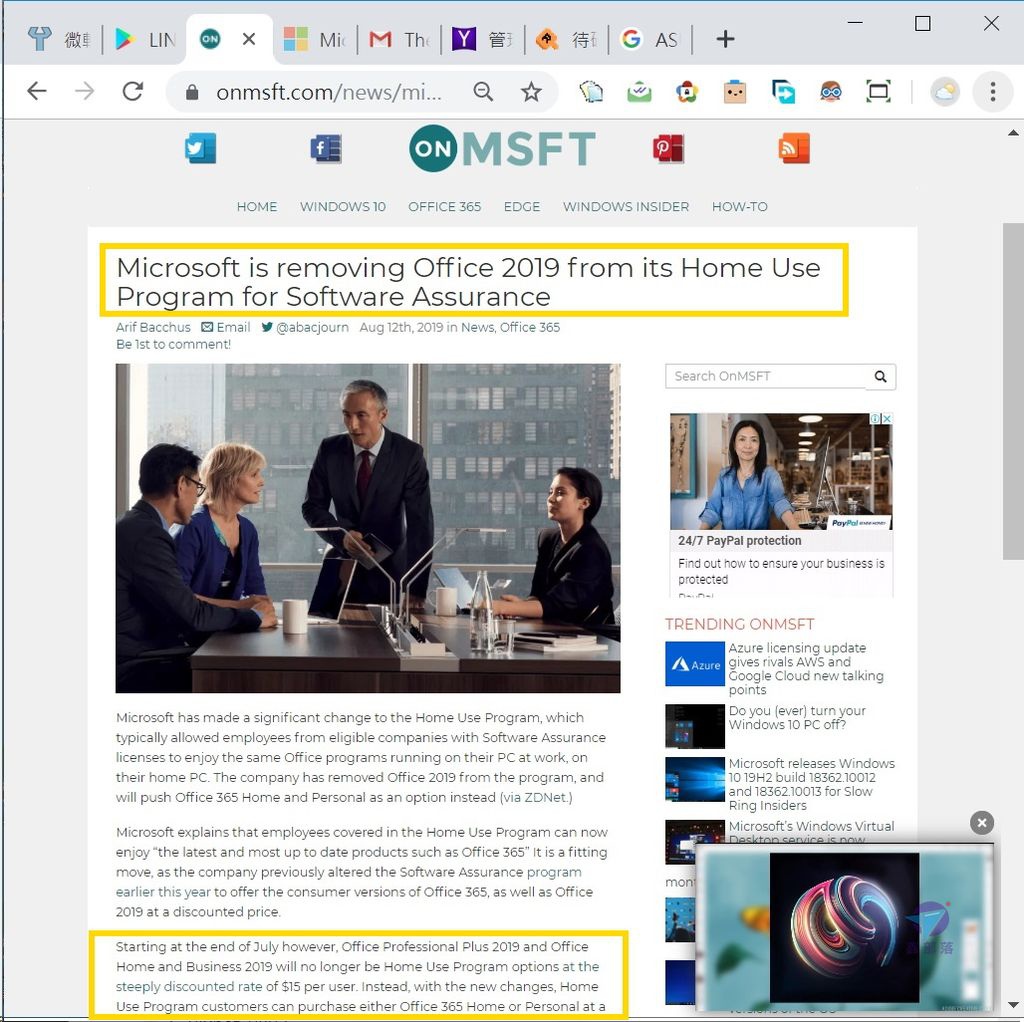Click the OnMSFT site logo
The height and width of the screenshot is (1022, 1024).
[502, 148]
